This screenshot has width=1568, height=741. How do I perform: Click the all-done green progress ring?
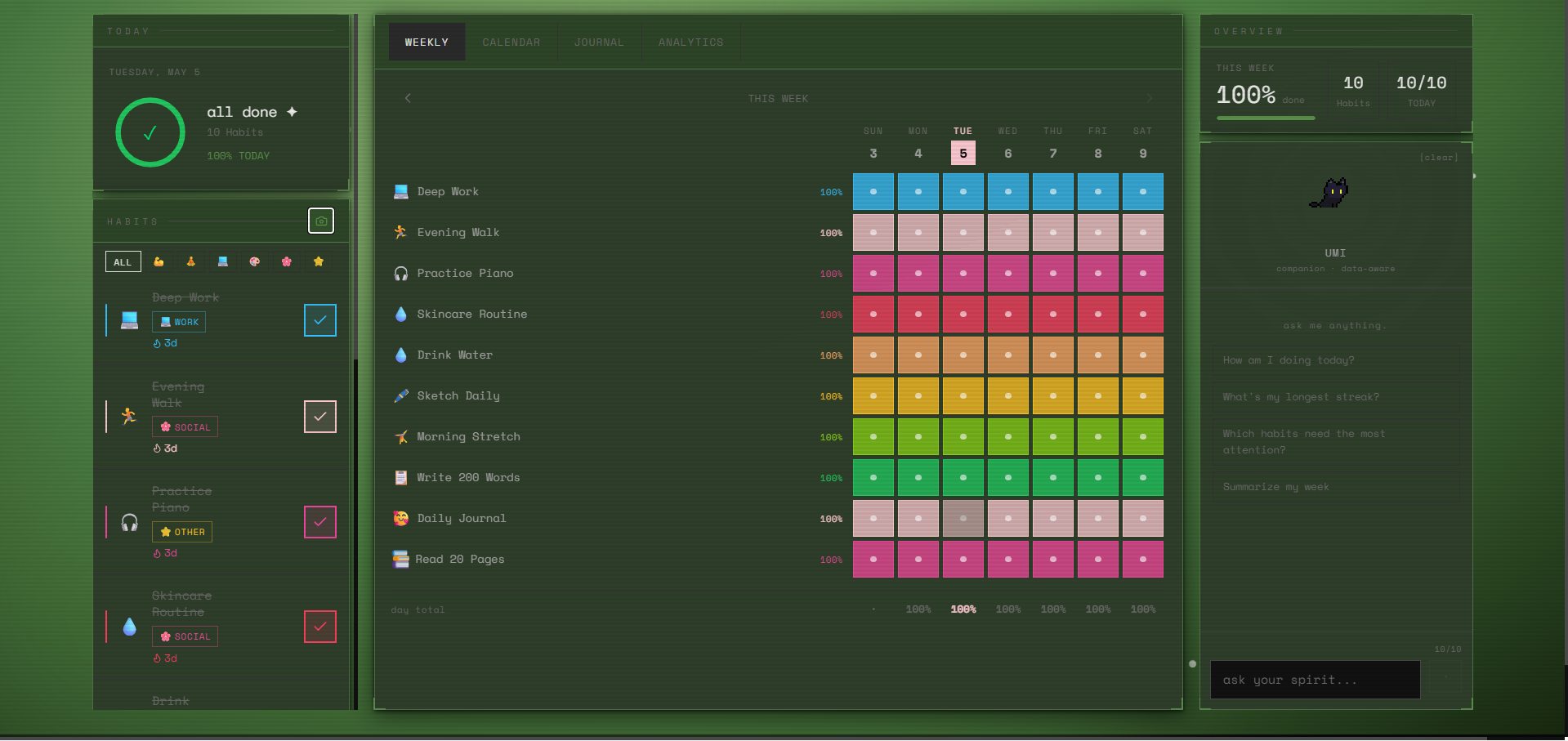point(150,132)
